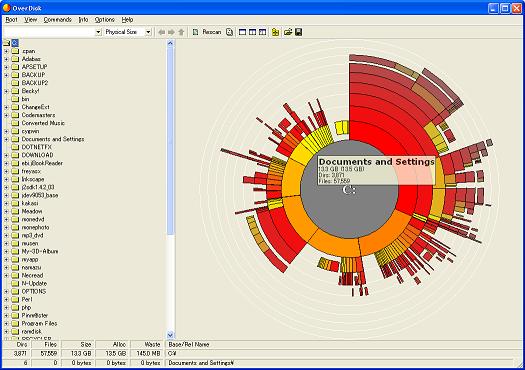Select the ChangeExt folder label
Image resolution: width=525 pixels, height=370 pixels.
[35, 107]
